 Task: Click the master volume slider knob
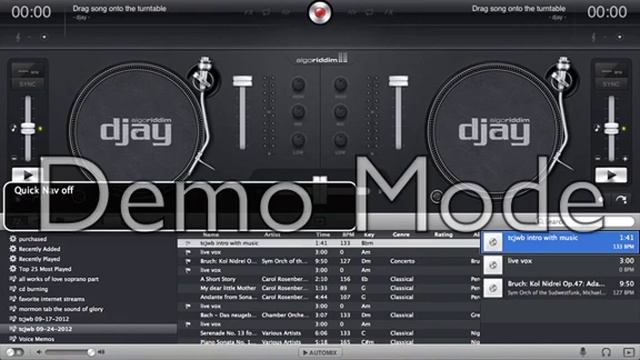tap(91, 352)
